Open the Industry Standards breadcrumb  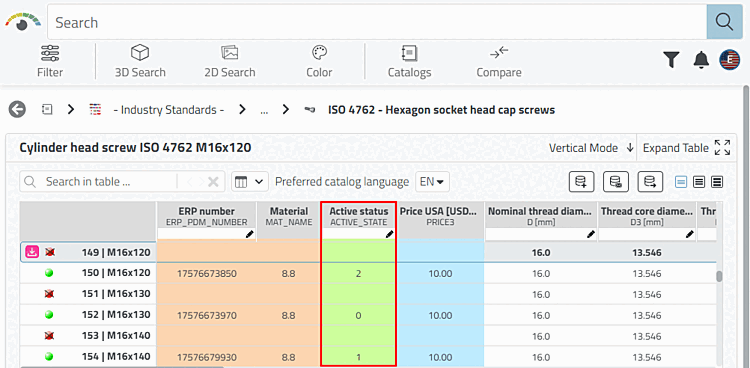pos(168,110)
